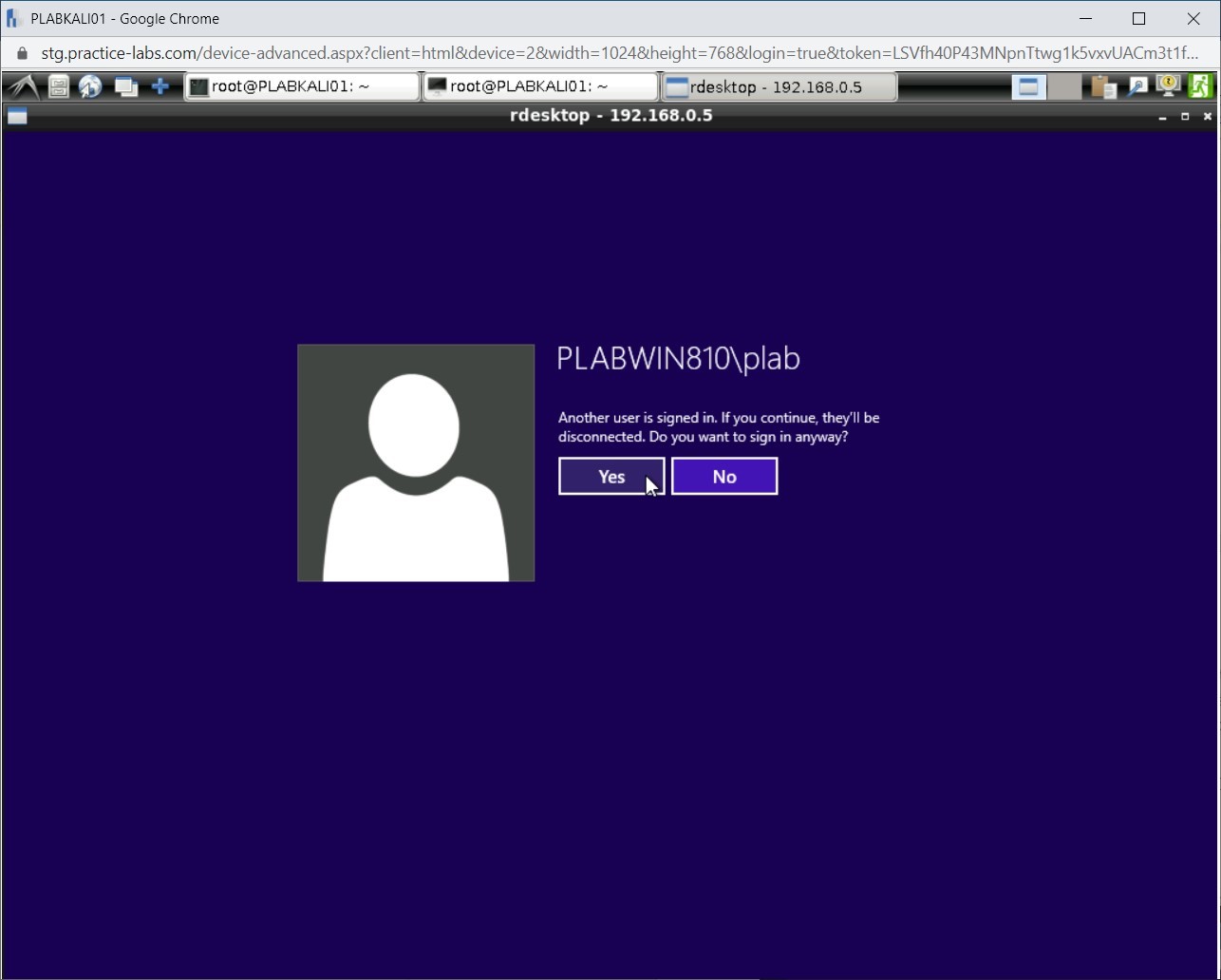Open the Kali applications menu icon
This screenshot has height=980, width=1221.
[x=21, y=87]
